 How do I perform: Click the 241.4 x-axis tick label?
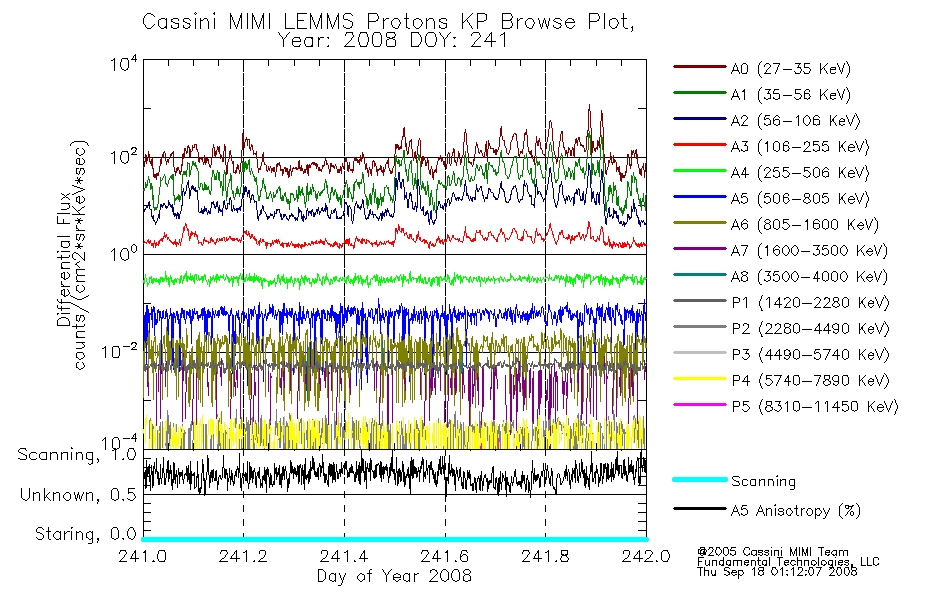(x=344, y=556)
